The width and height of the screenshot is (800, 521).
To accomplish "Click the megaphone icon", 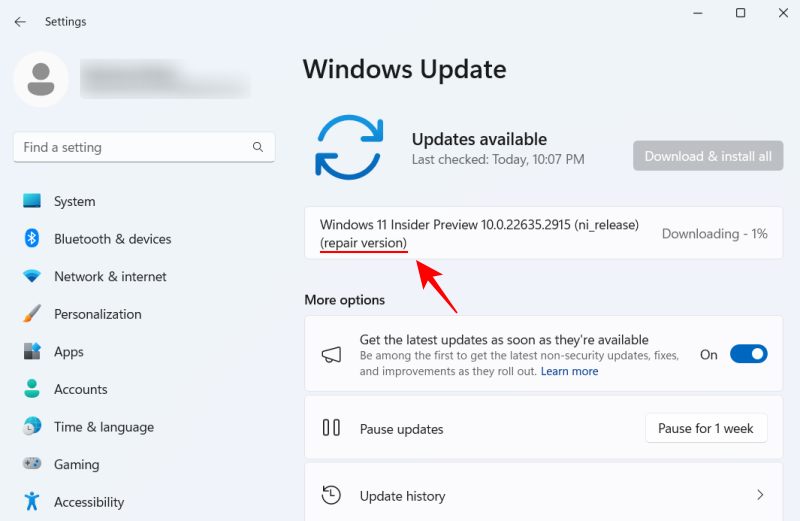I will 331,355.
